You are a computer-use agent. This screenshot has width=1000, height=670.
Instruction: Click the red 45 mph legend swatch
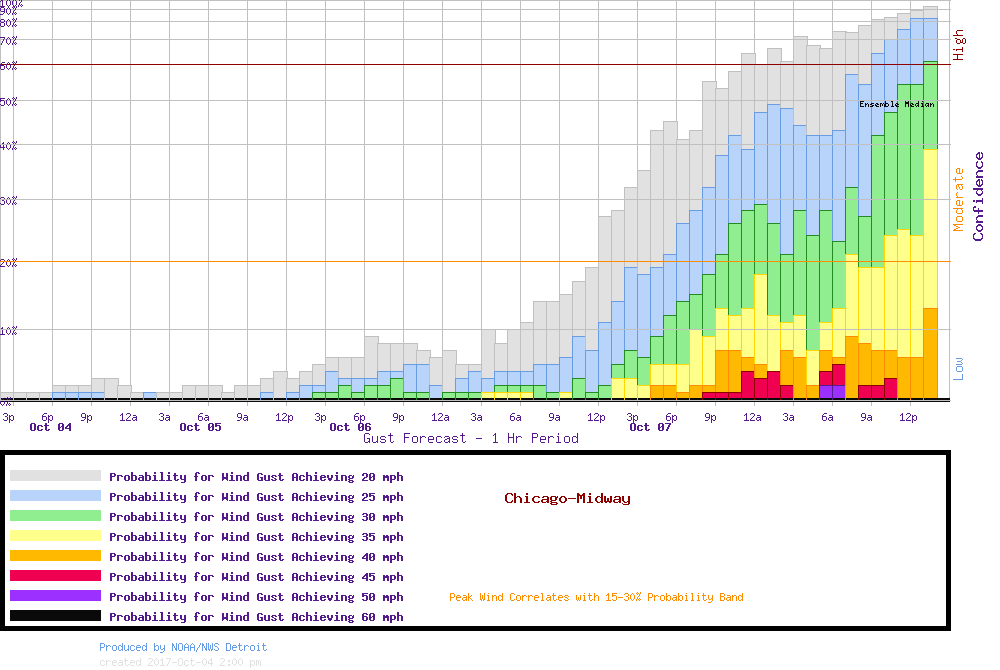tap(55, 576)
